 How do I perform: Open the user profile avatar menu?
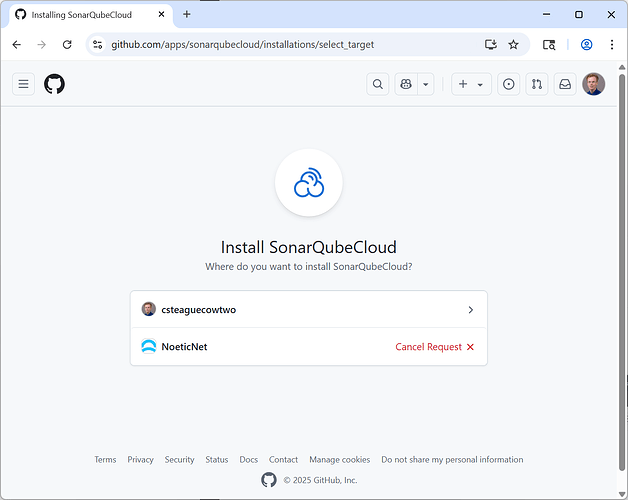coord(593,84)
